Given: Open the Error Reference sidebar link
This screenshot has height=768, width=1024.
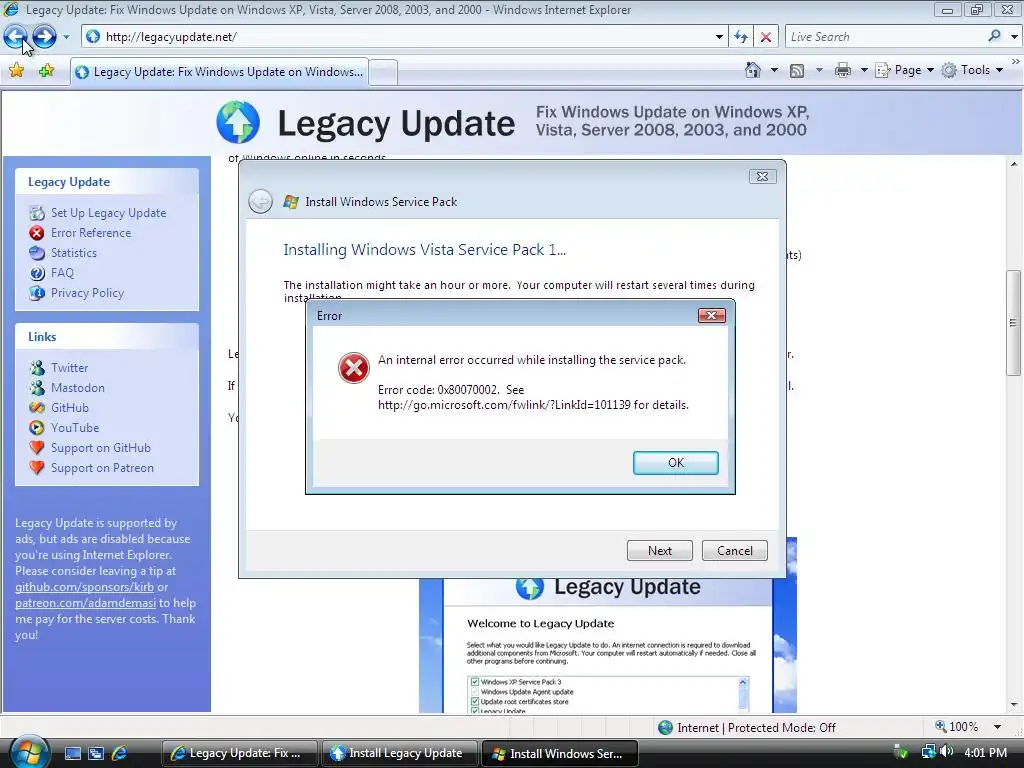Looking at the screenshot, I should [x=91, y=233].
